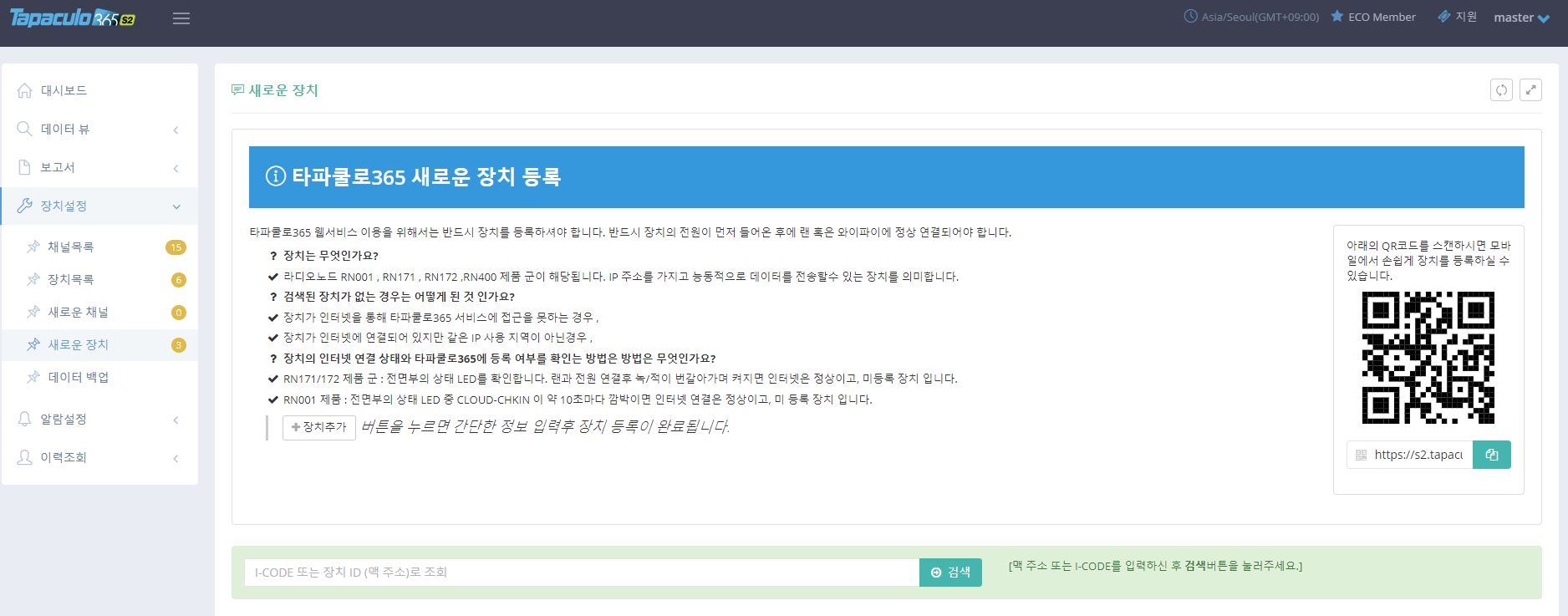Viewport: 1568px width, 616px height.
Task: Copy the URL with the copy button
Action: tap(1492, 455)
